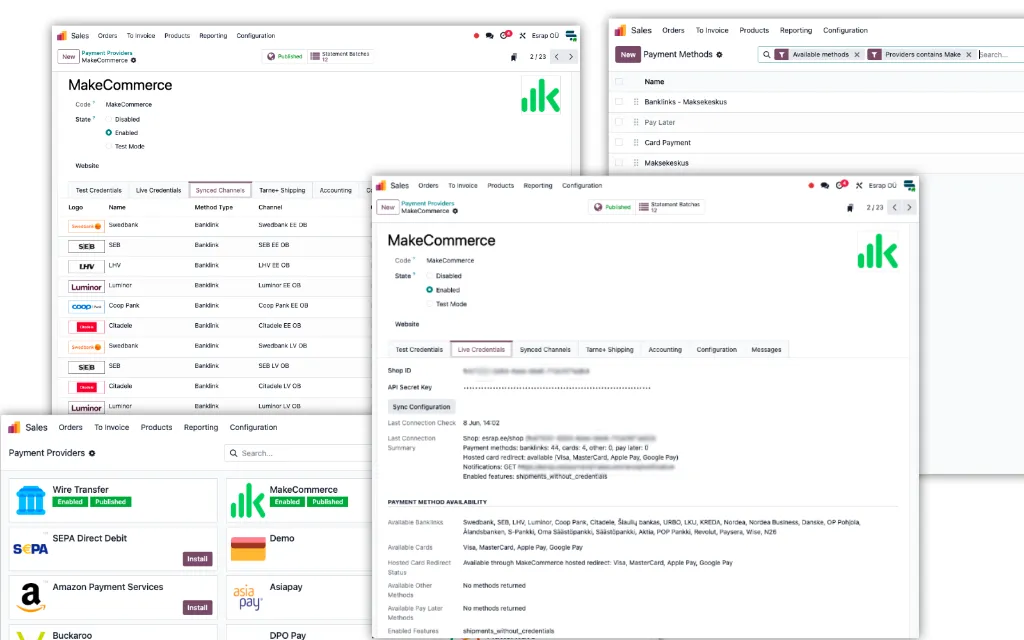Select Test Mode state in front window
The image size is (1024, 640).
tap(430, 304)
